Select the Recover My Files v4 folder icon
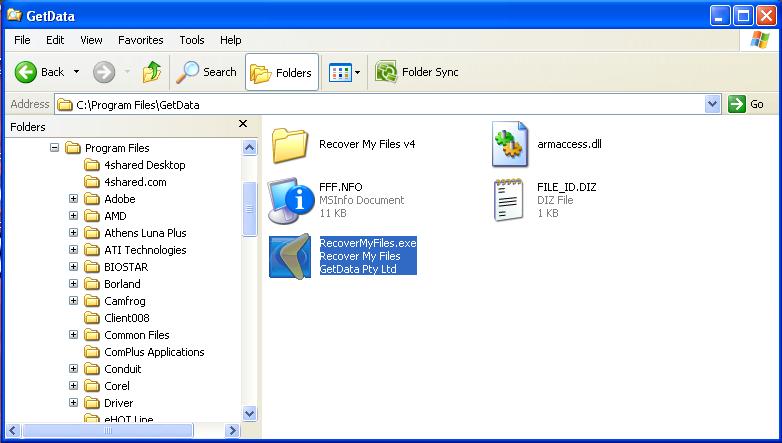The height and width of the screenshot is (443, 782). tap(289, 145)
